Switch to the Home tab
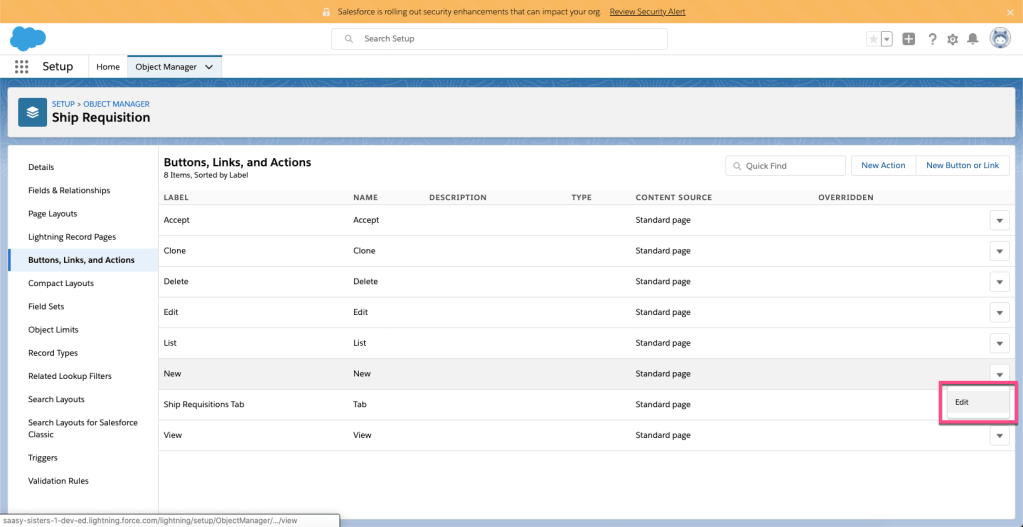The height and width of the screenshot is (527, 1023). tap(108, 67)
